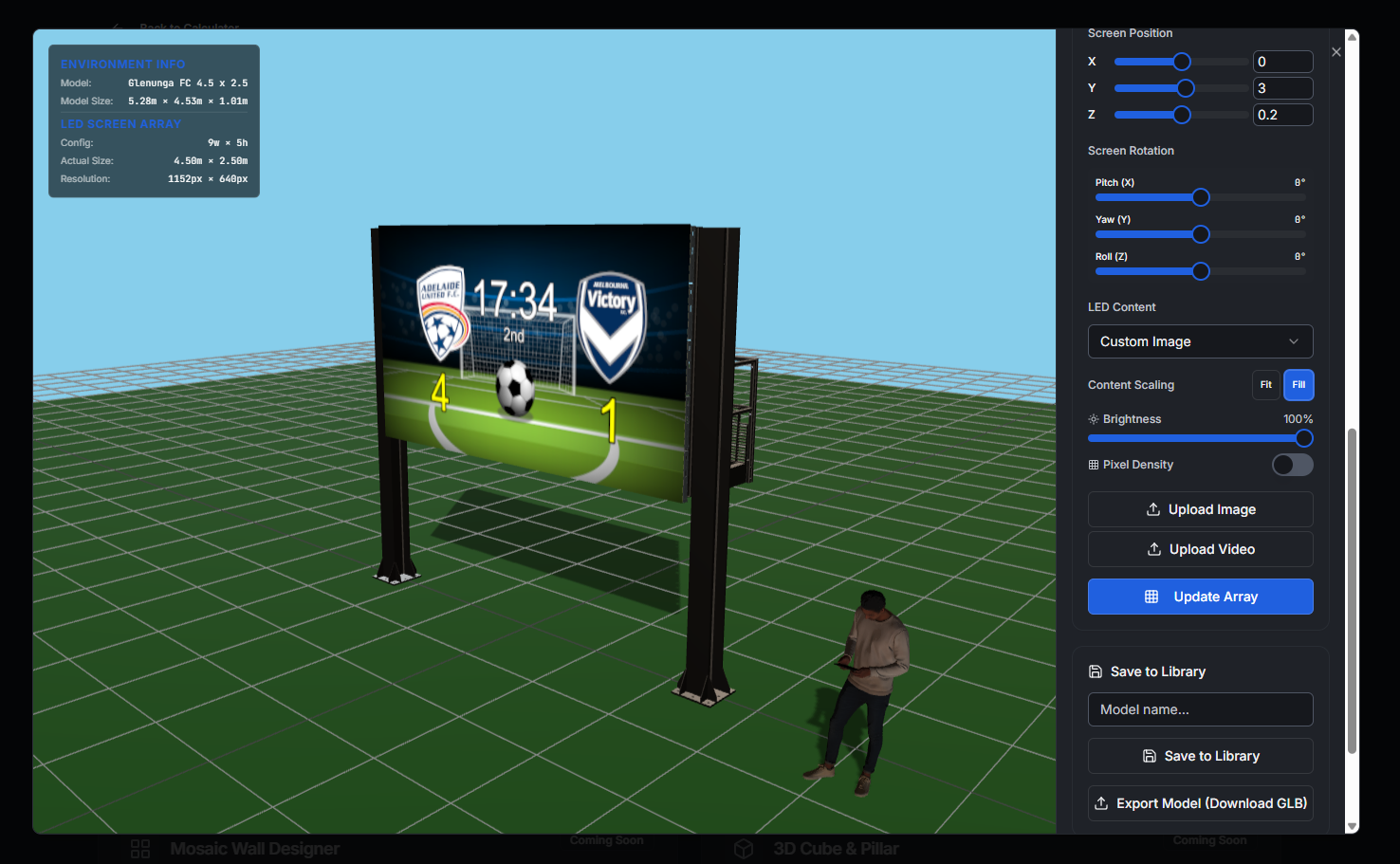Open the Mosaic Wall Designer tab

point(254,848)
